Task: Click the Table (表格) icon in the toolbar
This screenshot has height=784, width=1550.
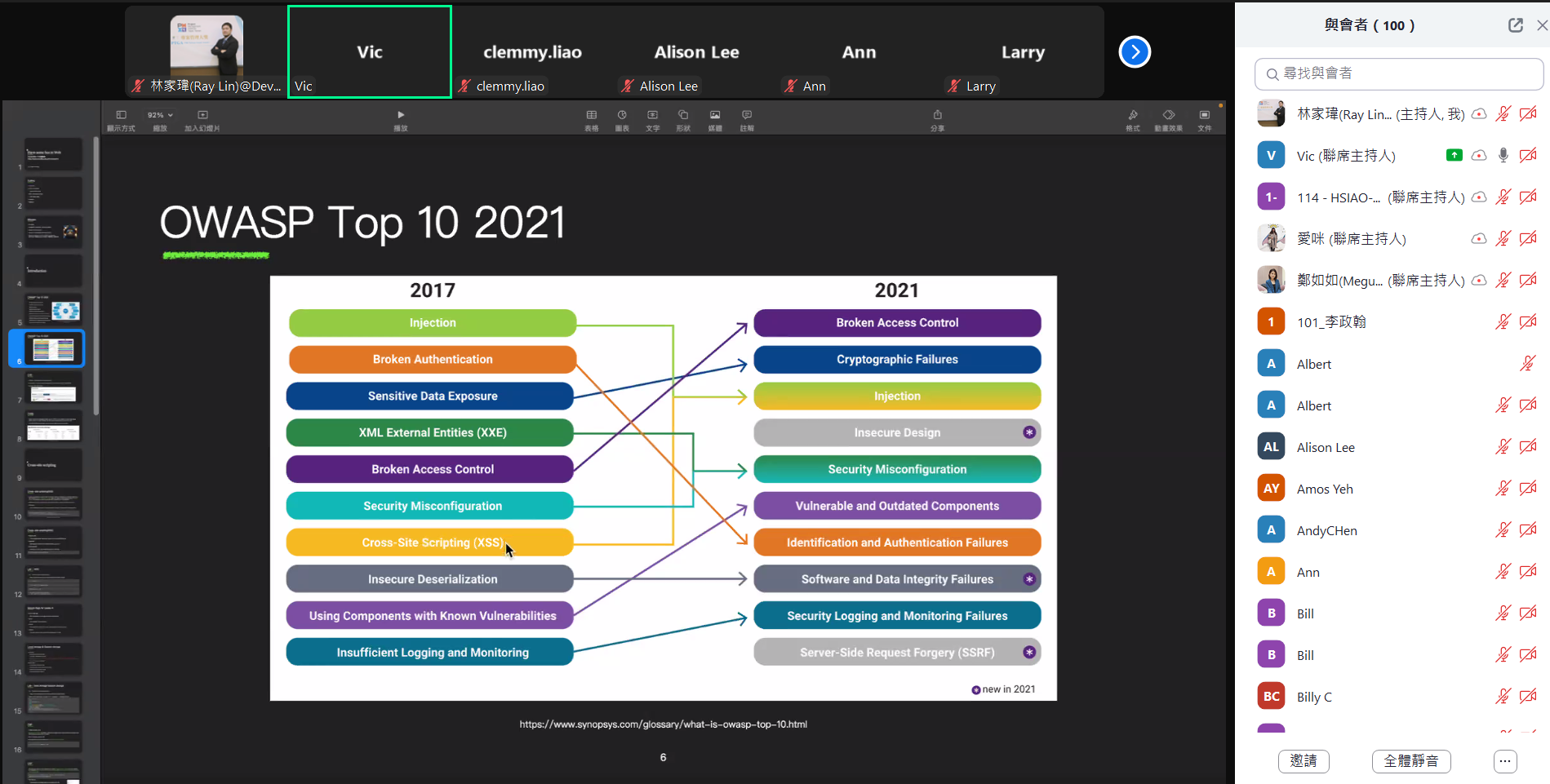Action: coord(592,116)
